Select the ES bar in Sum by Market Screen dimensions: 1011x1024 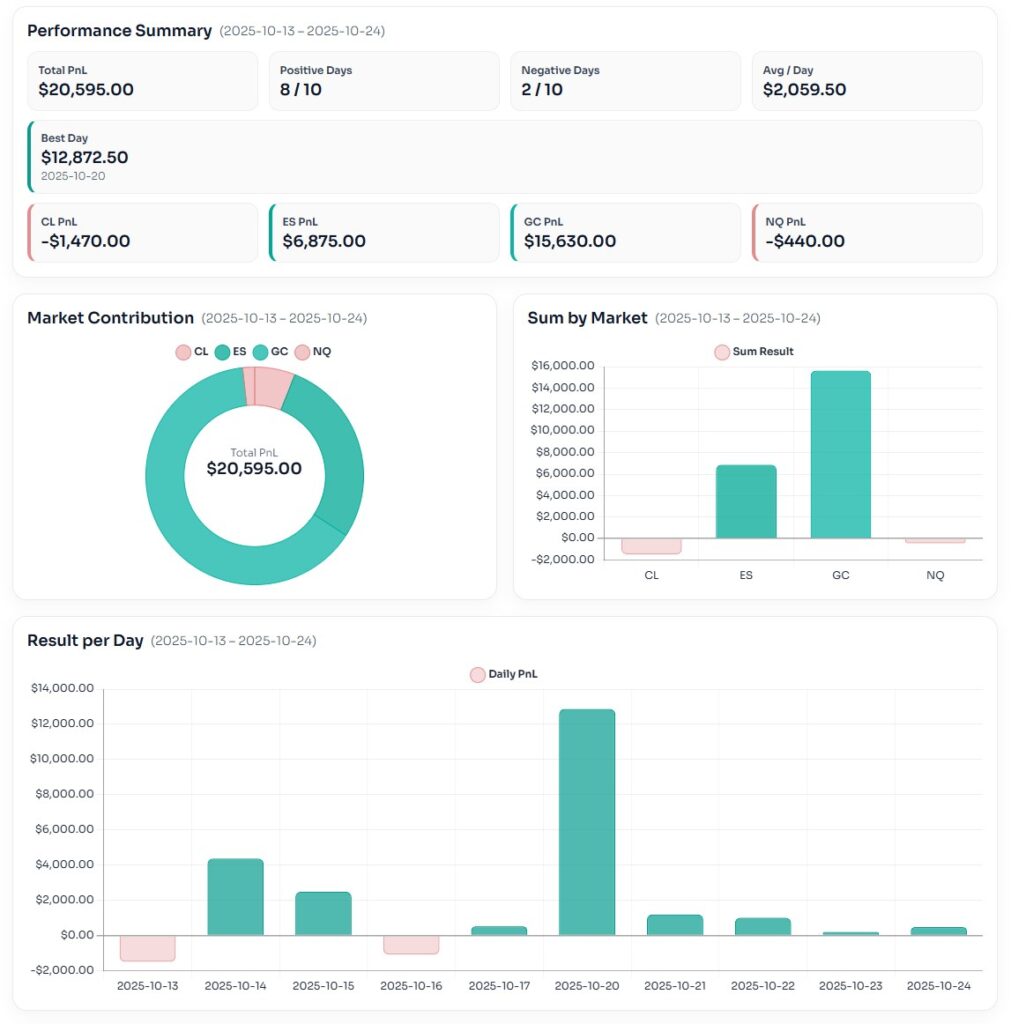point(746,502)
